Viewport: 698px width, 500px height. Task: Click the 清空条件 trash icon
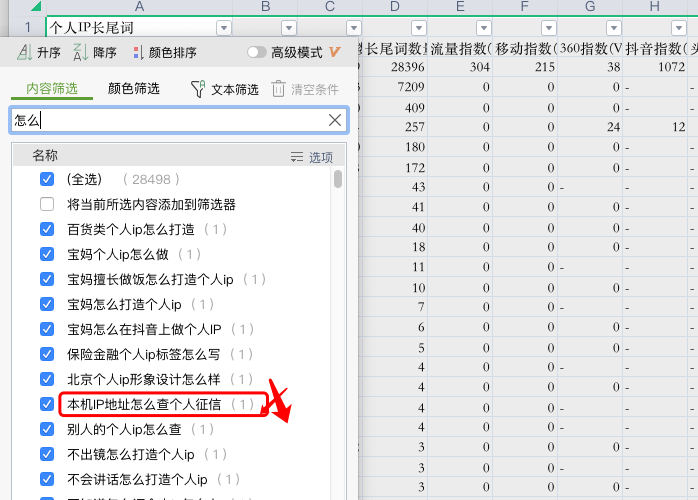pos(278,89)
